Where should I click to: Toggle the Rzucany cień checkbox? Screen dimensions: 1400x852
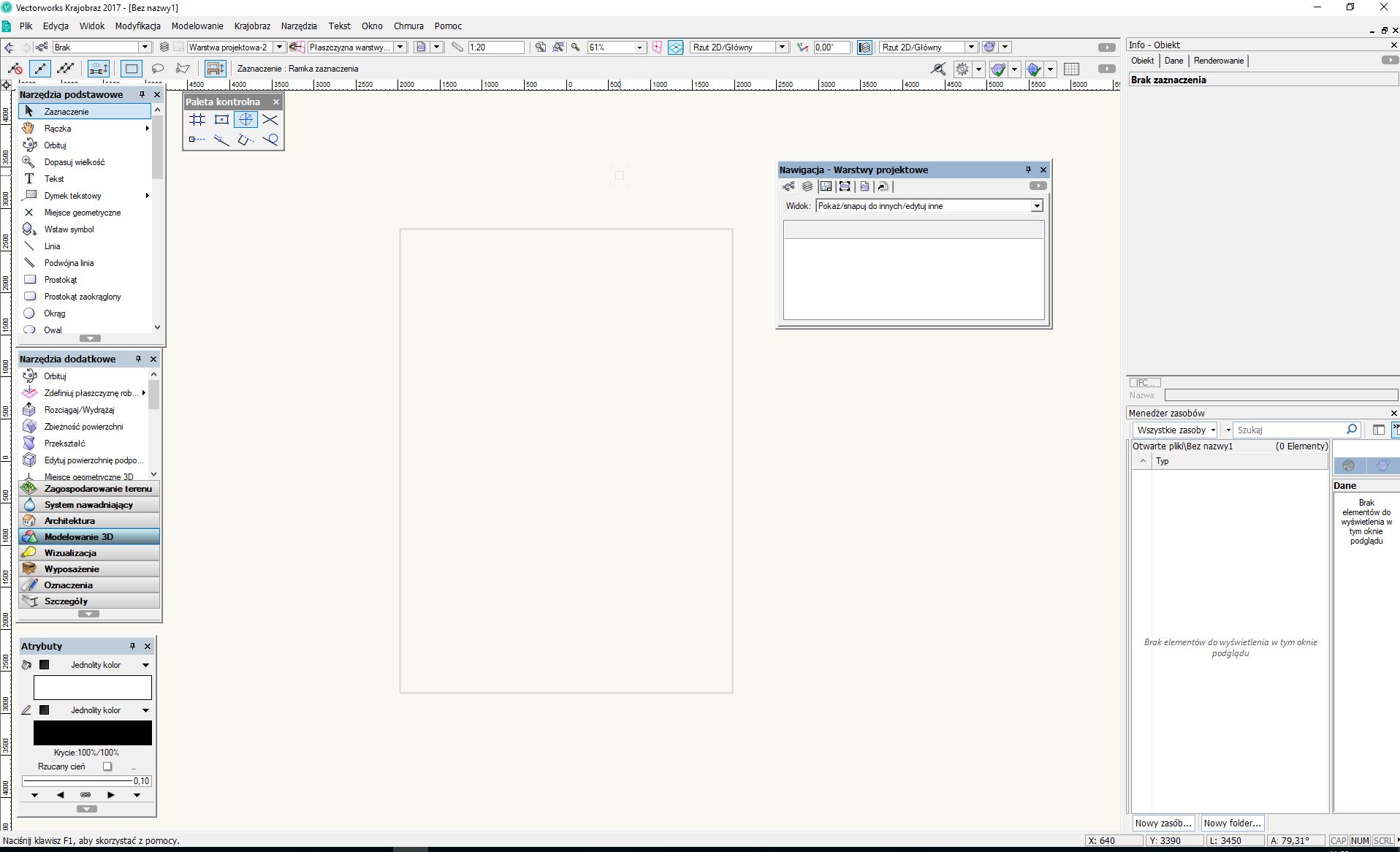(x=107, y=767)
